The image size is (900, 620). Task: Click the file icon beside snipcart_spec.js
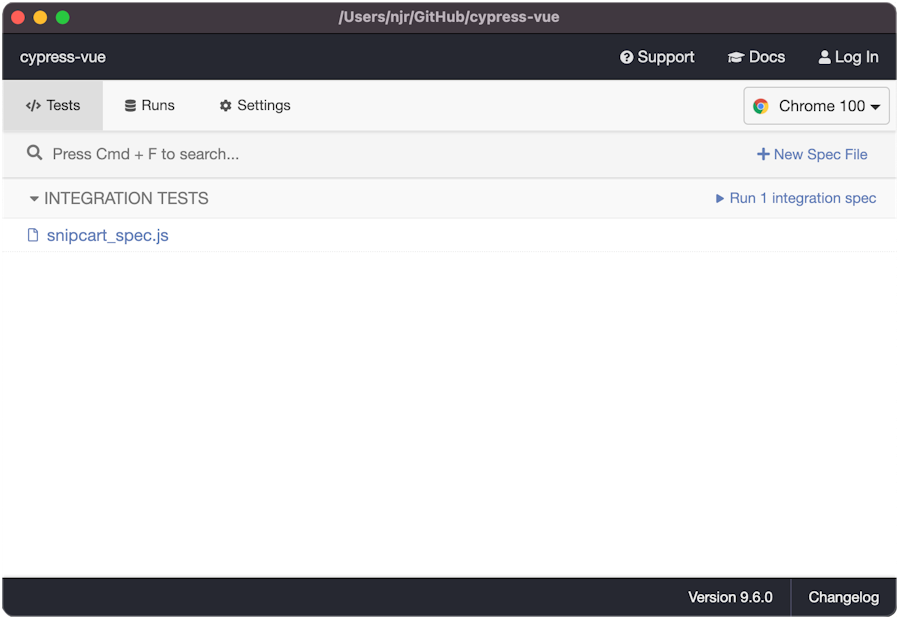33,235
